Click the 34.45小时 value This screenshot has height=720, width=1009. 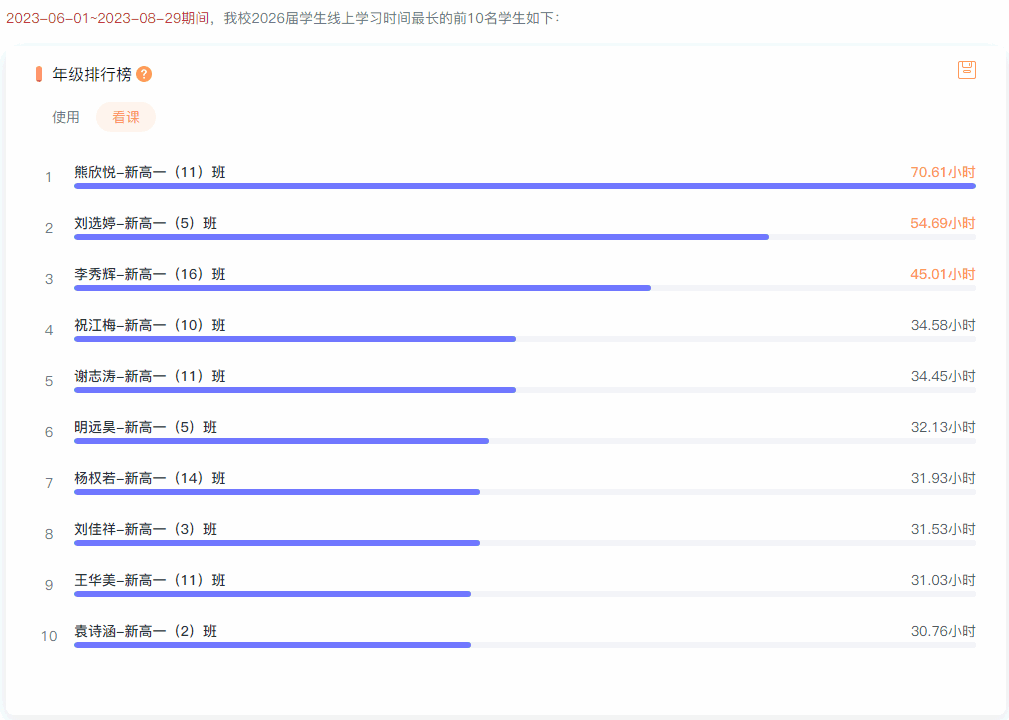pyautogui.click(x=943, y=376)
